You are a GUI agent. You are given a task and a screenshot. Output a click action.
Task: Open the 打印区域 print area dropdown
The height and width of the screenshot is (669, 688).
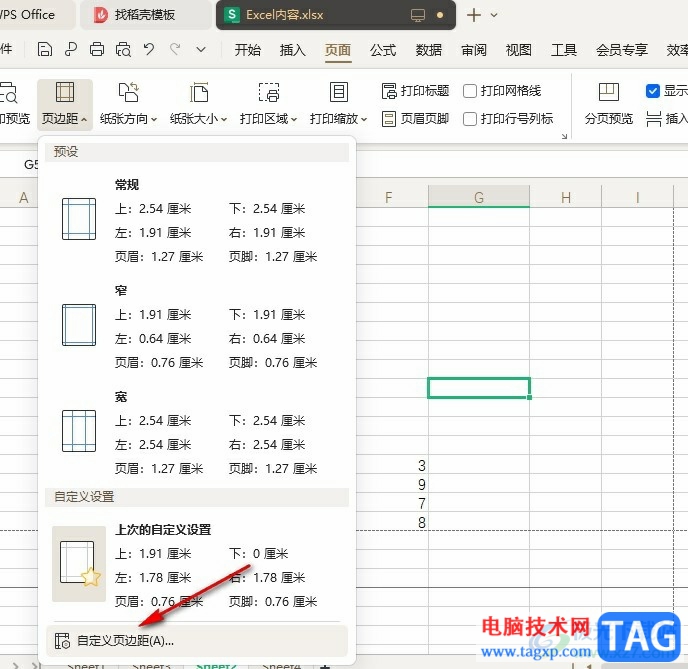(269, 104)
